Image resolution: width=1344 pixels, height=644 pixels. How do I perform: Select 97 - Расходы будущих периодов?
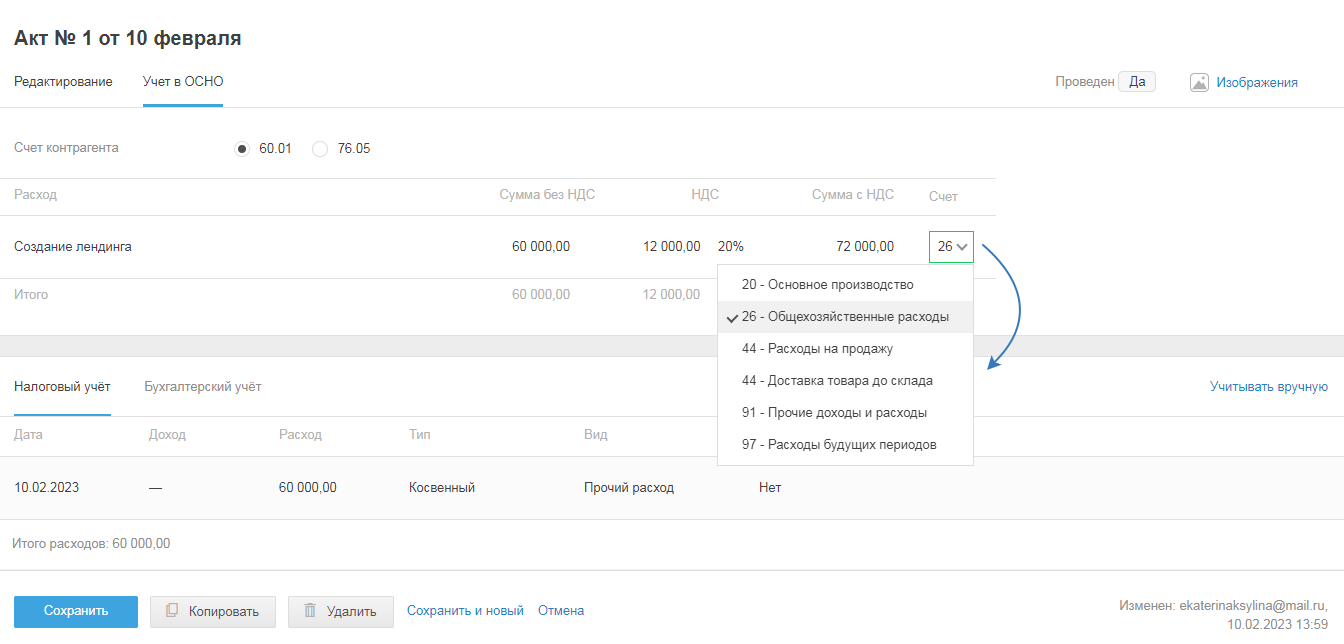coord(838,445)
